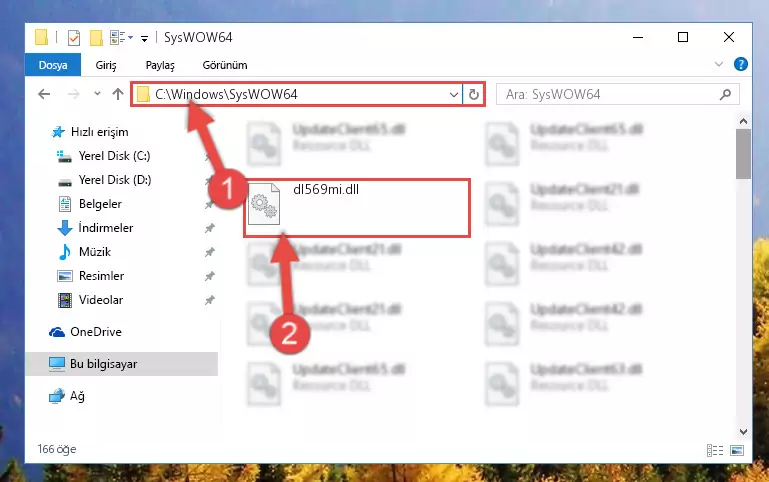Image resolution: width=769 pixels, height=482 pixels.
Task: Switch to Large icons view layout
Action: (737, 450)
